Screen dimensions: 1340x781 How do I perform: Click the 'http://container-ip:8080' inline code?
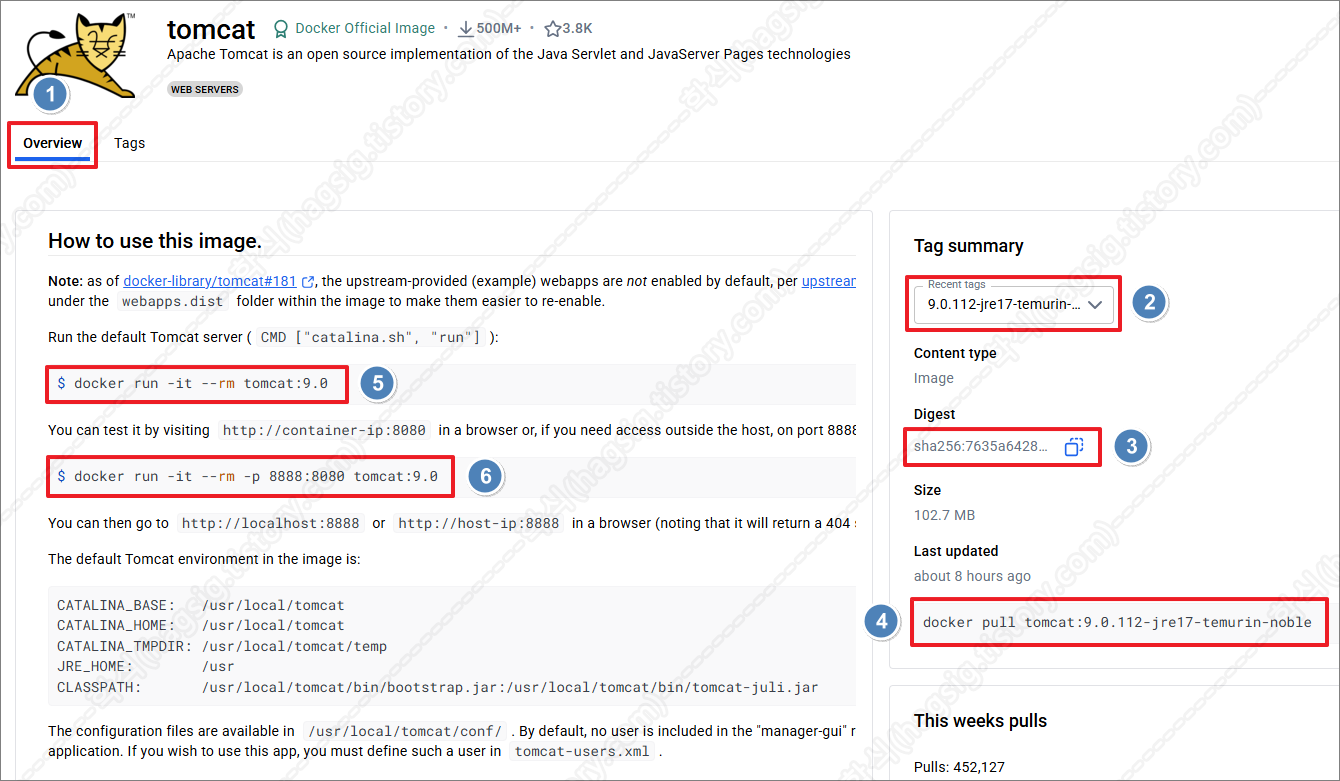click(324, 431)
